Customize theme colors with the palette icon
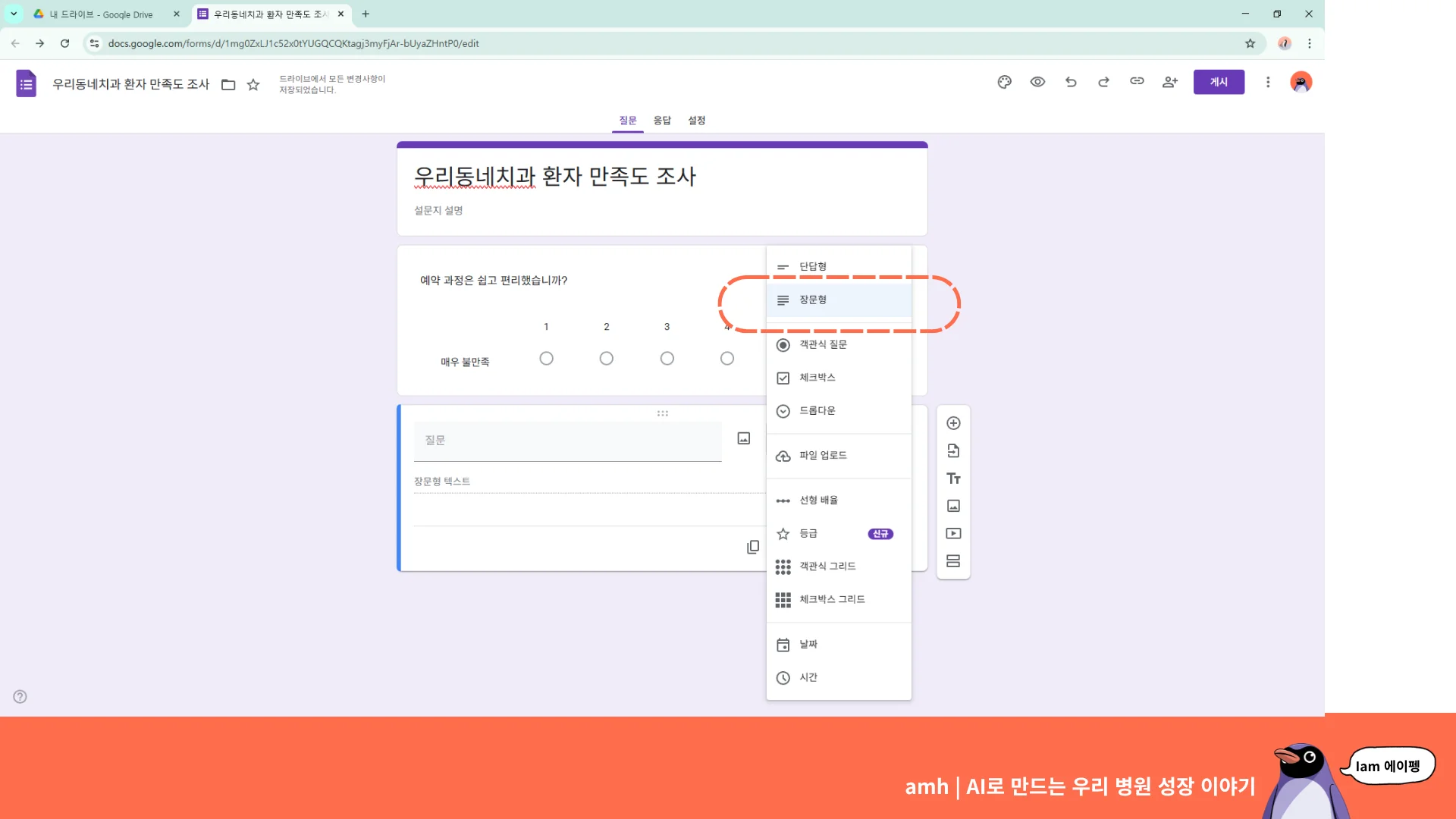 point(1003,82)
